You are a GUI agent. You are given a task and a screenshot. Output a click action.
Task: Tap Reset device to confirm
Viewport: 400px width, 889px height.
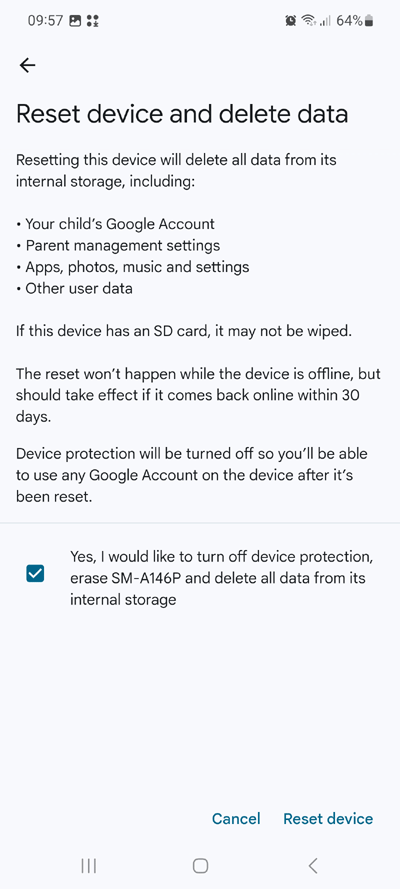tap(328, 819)
